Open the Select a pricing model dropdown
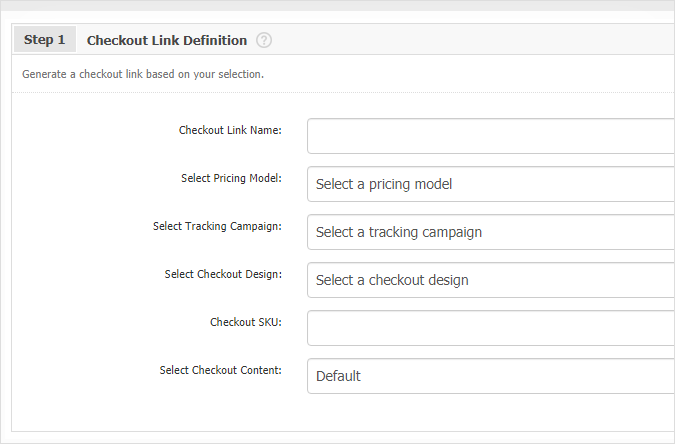This screenshot has height=444, width=675. 490,184
